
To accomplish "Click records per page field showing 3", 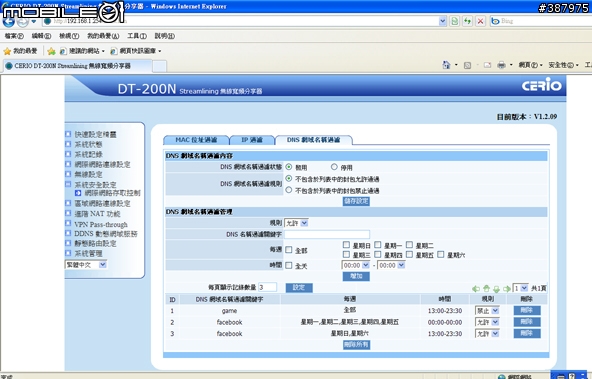I will click(x=267, y=287).
